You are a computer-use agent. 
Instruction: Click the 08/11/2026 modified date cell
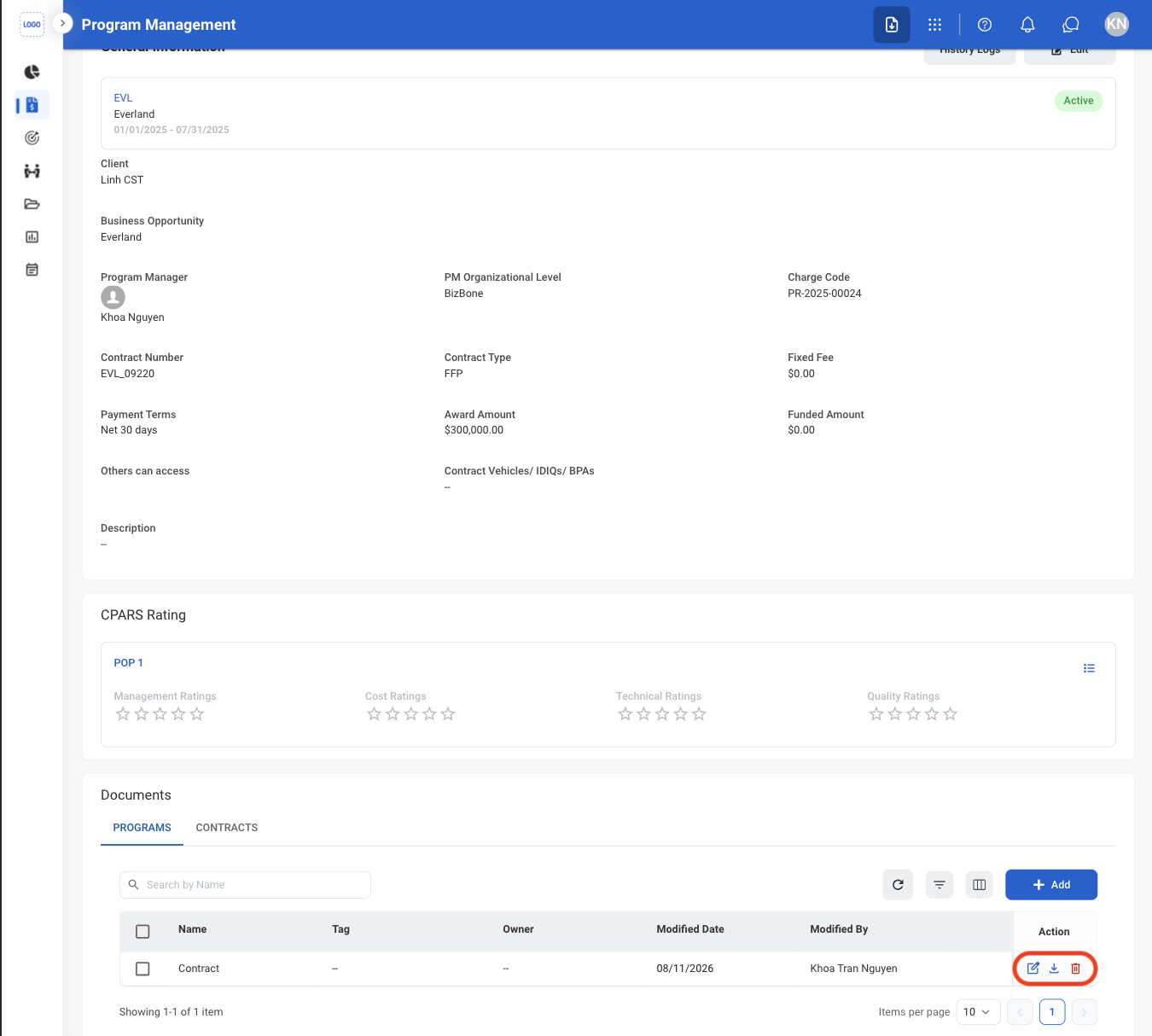click(x=684, y=969)
